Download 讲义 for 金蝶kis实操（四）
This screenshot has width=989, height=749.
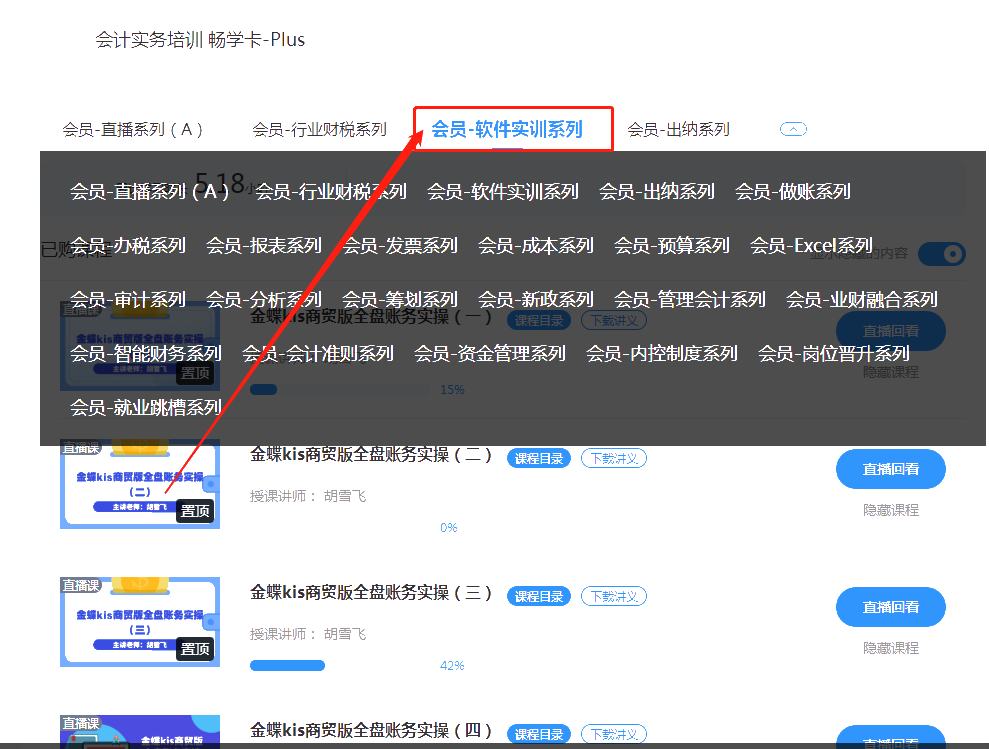pos(614,734)
